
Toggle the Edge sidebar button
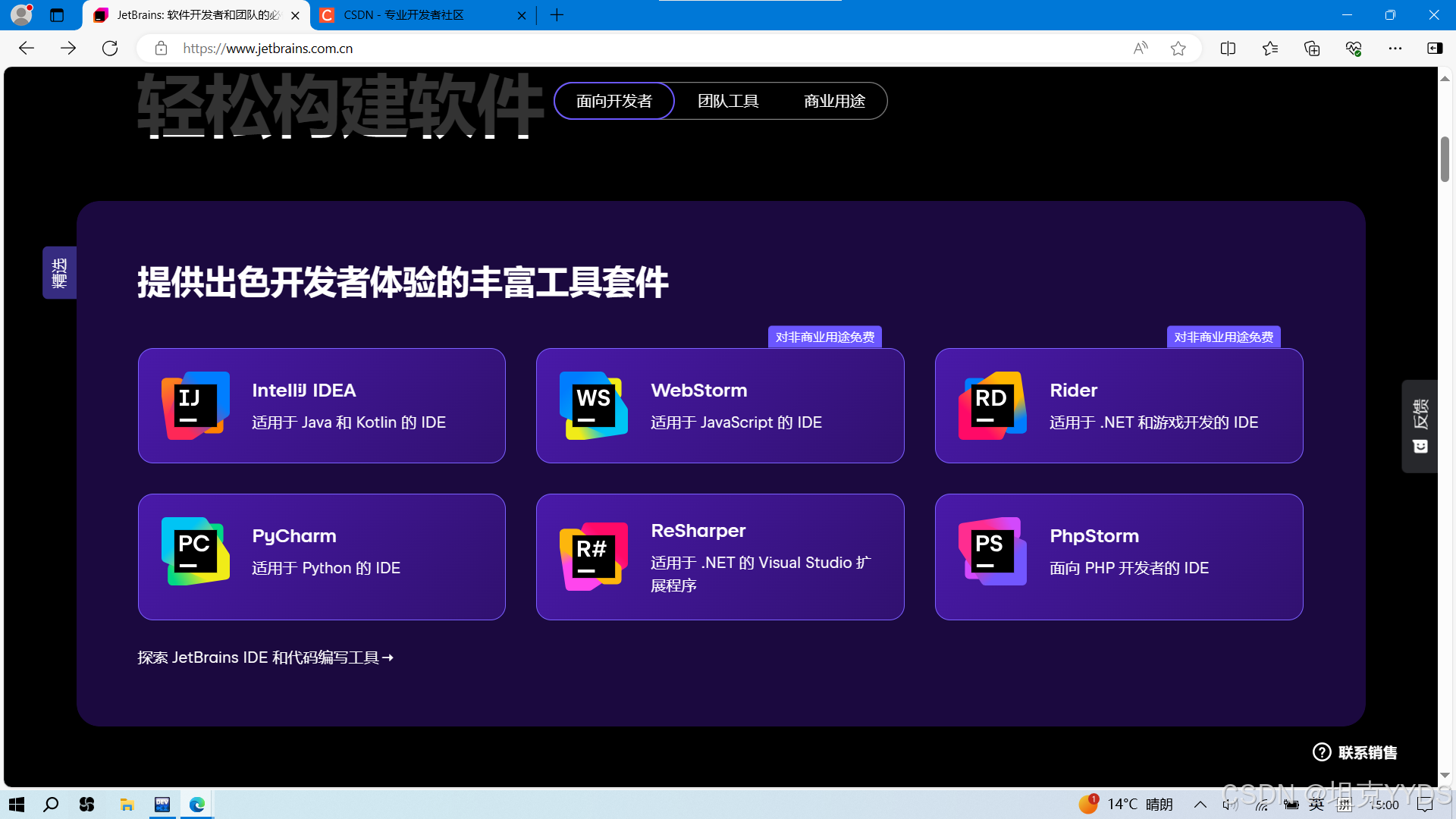click(x=1435, y=49)
